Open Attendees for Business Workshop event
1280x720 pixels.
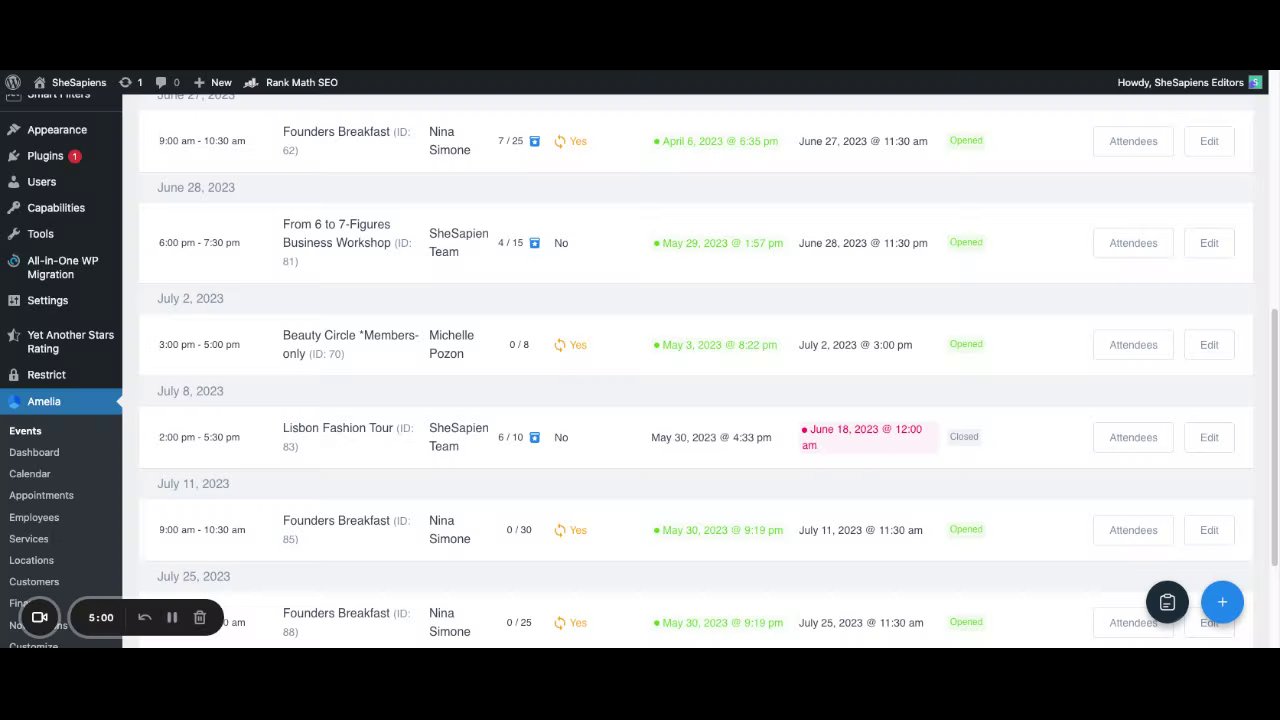tap(1133, 243)
